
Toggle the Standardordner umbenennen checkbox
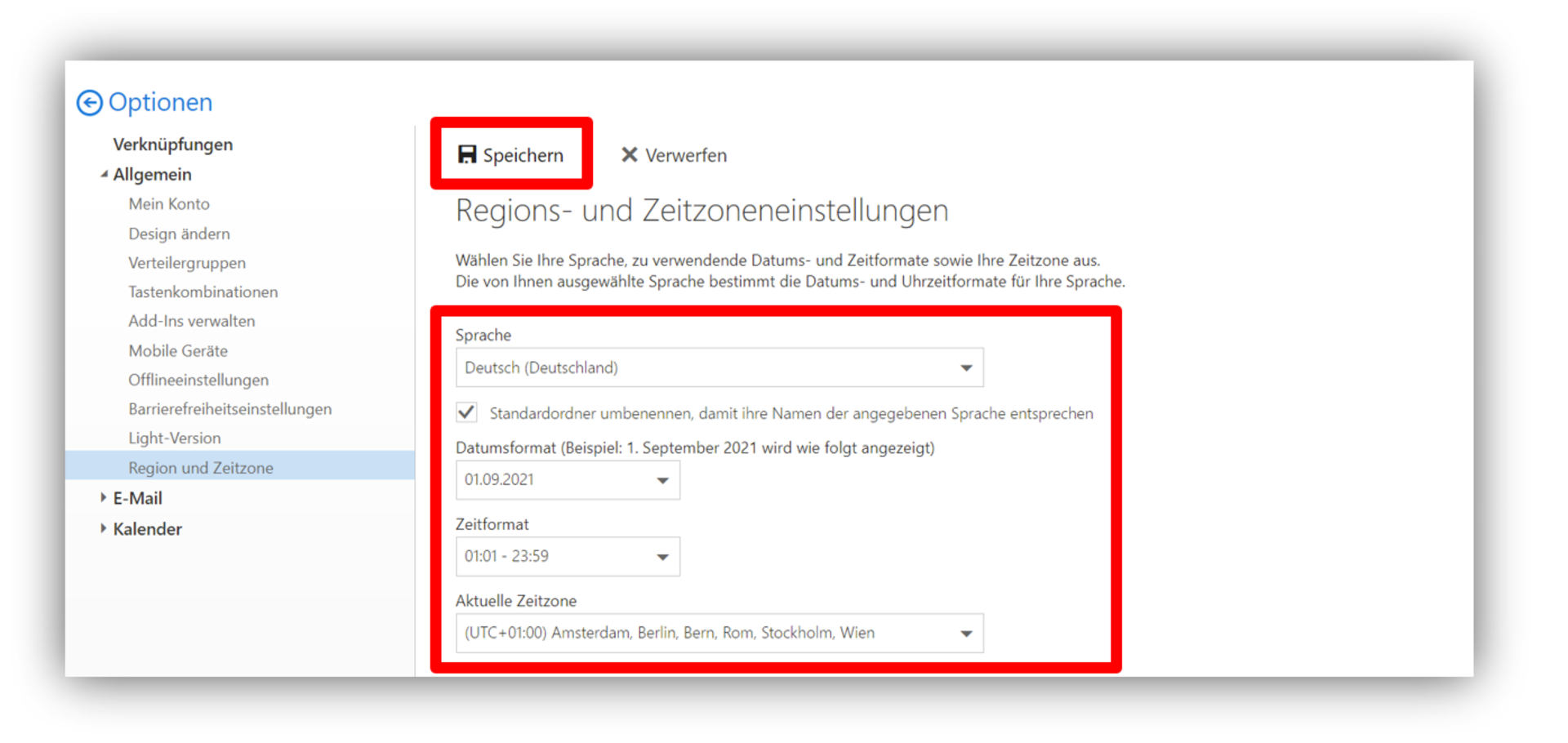click(467, 413)
